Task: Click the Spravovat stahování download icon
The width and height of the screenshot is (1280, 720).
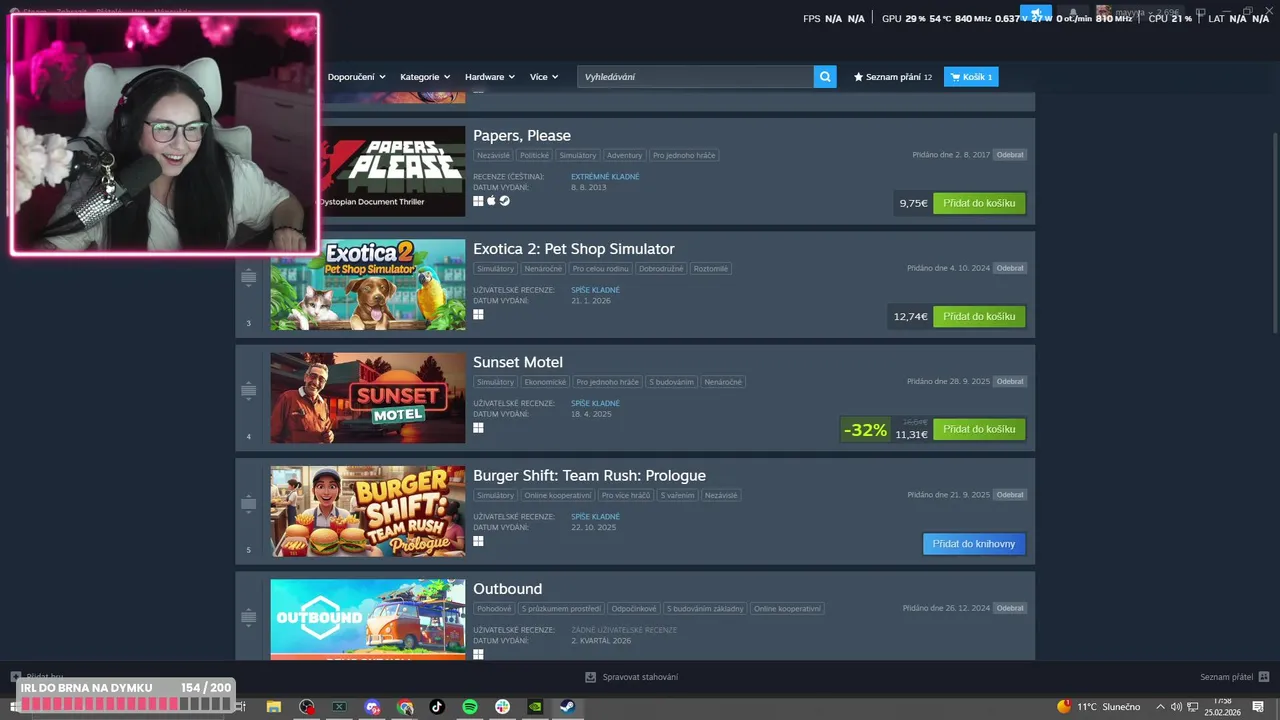Action: pos(590,677)
